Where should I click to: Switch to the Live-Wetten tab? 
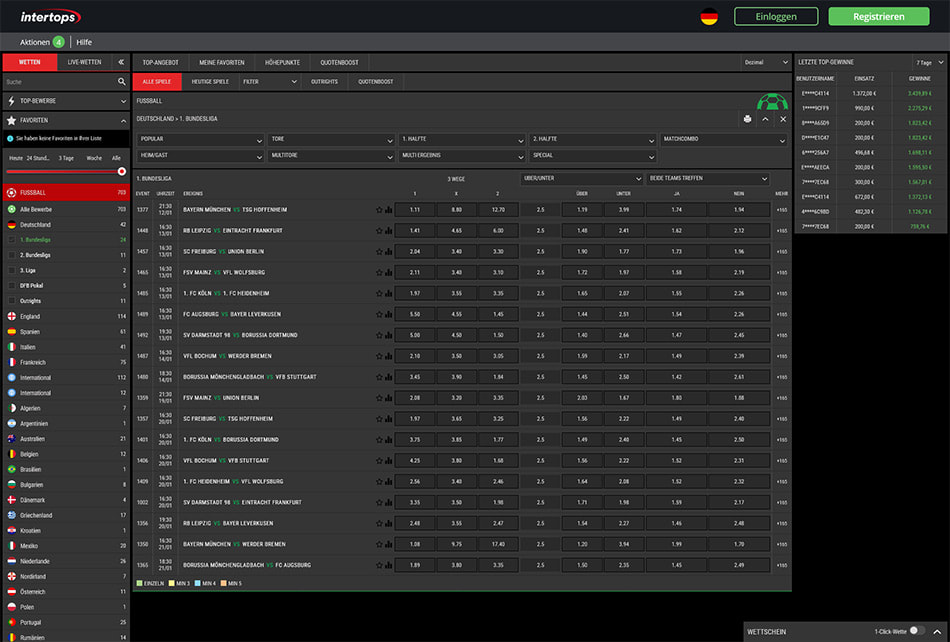click(x=84, y=62)
